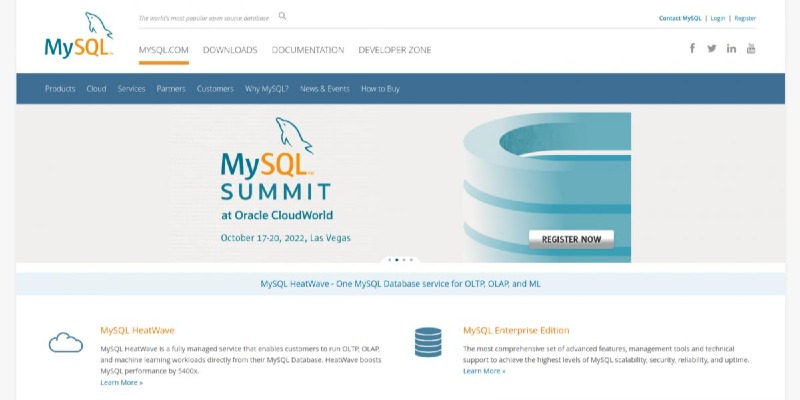Viewport: 800px width, 400px height.
Task: Click the Contact MySQL link
Action: tap(680, 18)
